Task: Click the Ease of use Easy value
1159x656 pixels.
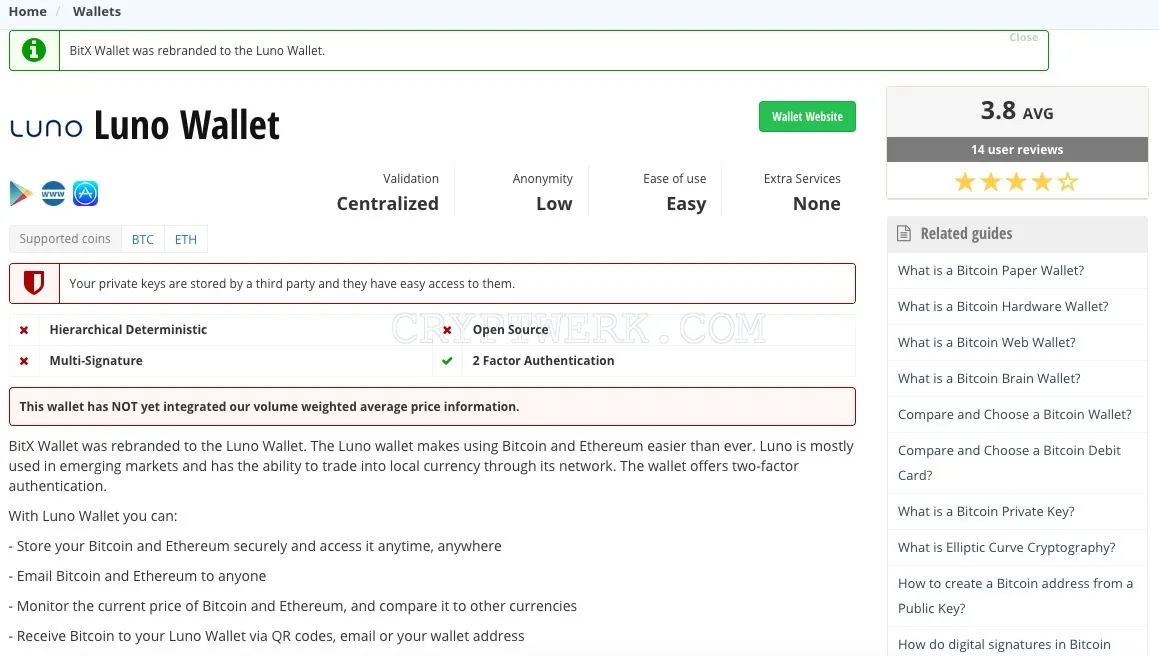Action: (x=686, y=203)
